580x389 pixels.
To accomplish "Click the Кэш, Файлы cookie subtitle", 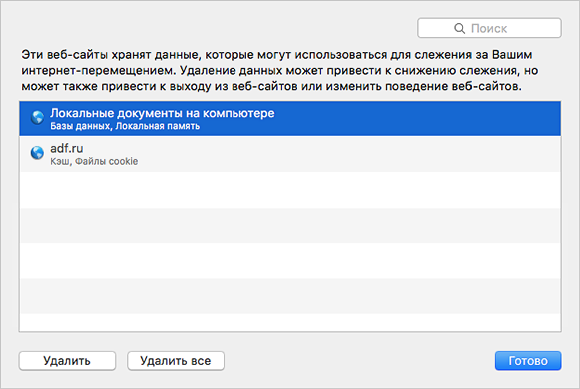I will tap(94, 162).
